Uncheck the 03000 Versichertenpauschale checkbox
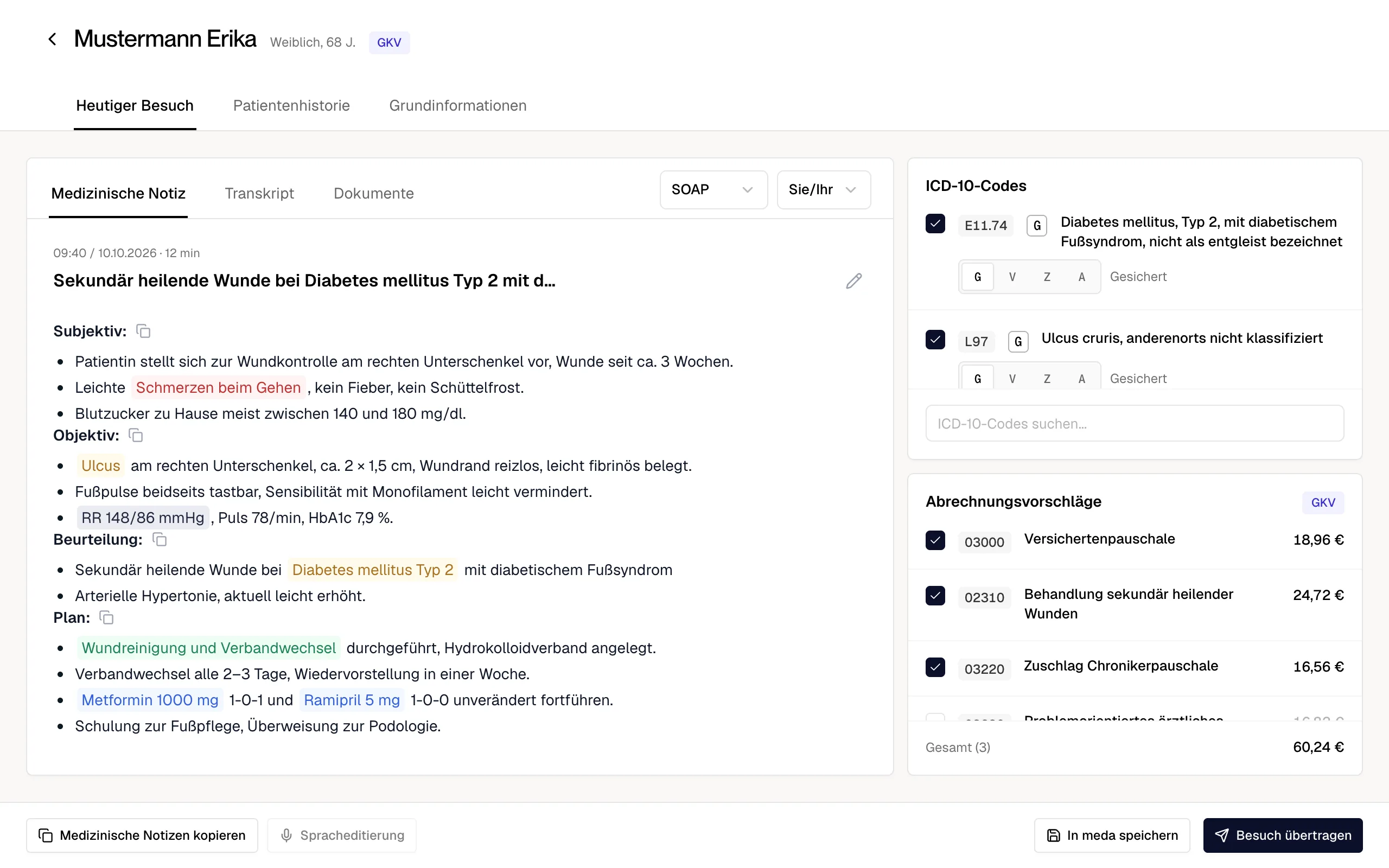1389x868 pixels. coord(935,540)
